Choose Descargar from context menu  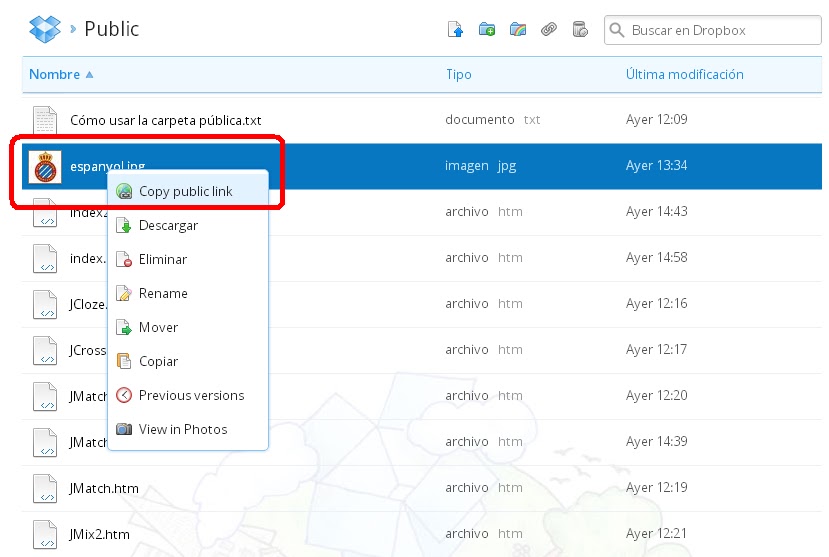pos(188,226)
